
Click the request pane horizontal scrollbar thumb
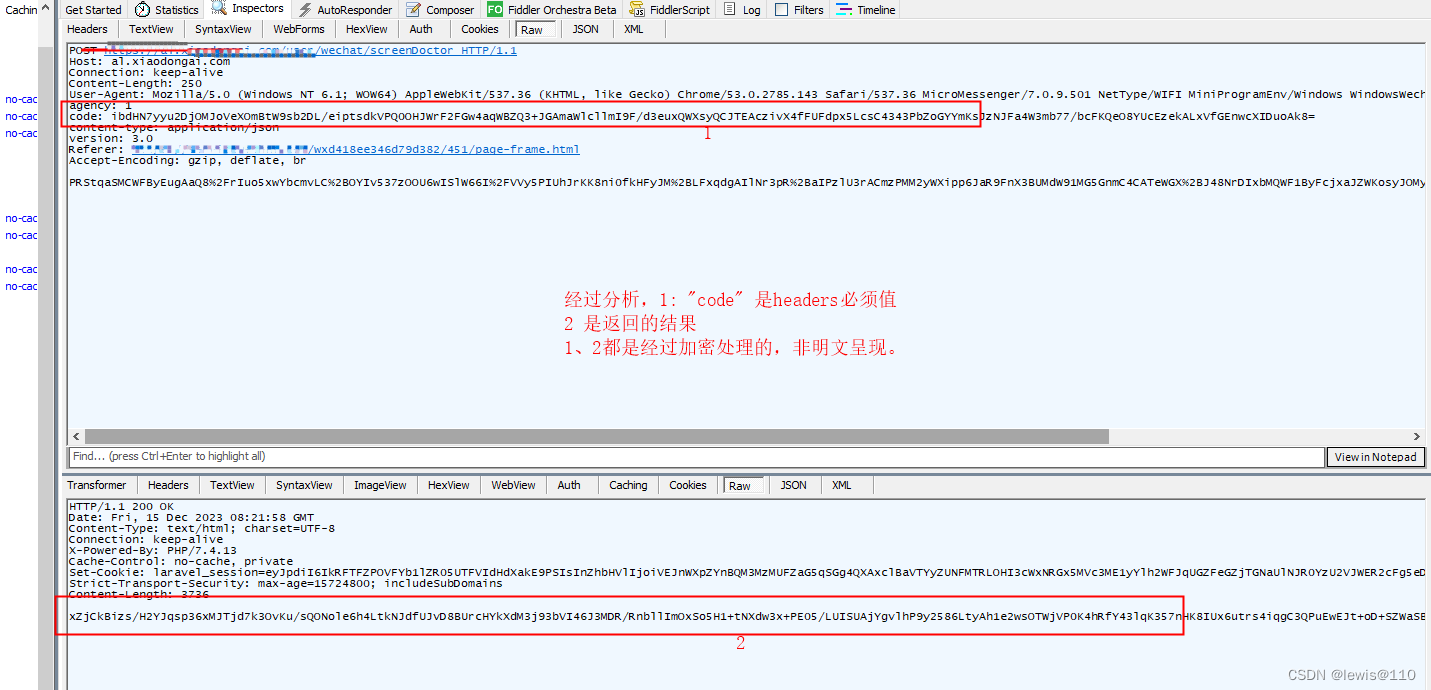[597, 437]
